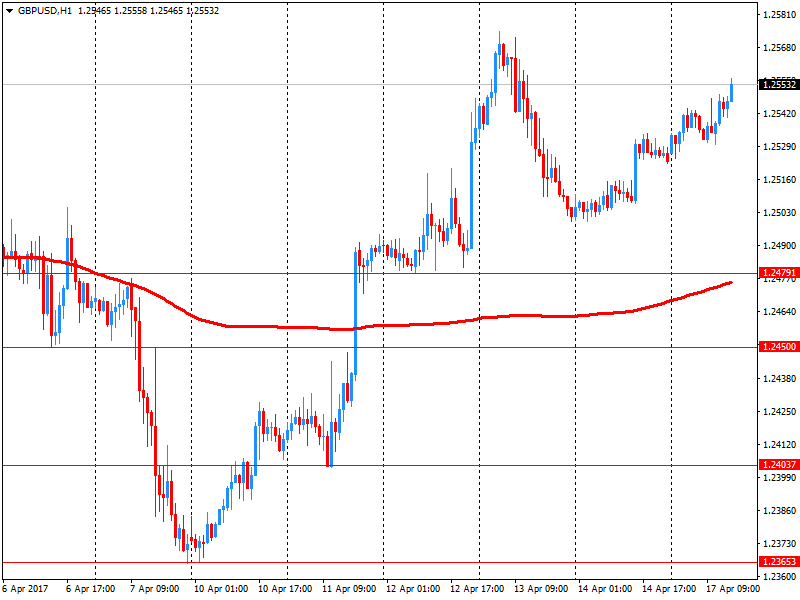The height and width of the screenshot is (600, 800).
Task: Click the 10 Apr 01:00 time axis label
Action: [221, 589]
